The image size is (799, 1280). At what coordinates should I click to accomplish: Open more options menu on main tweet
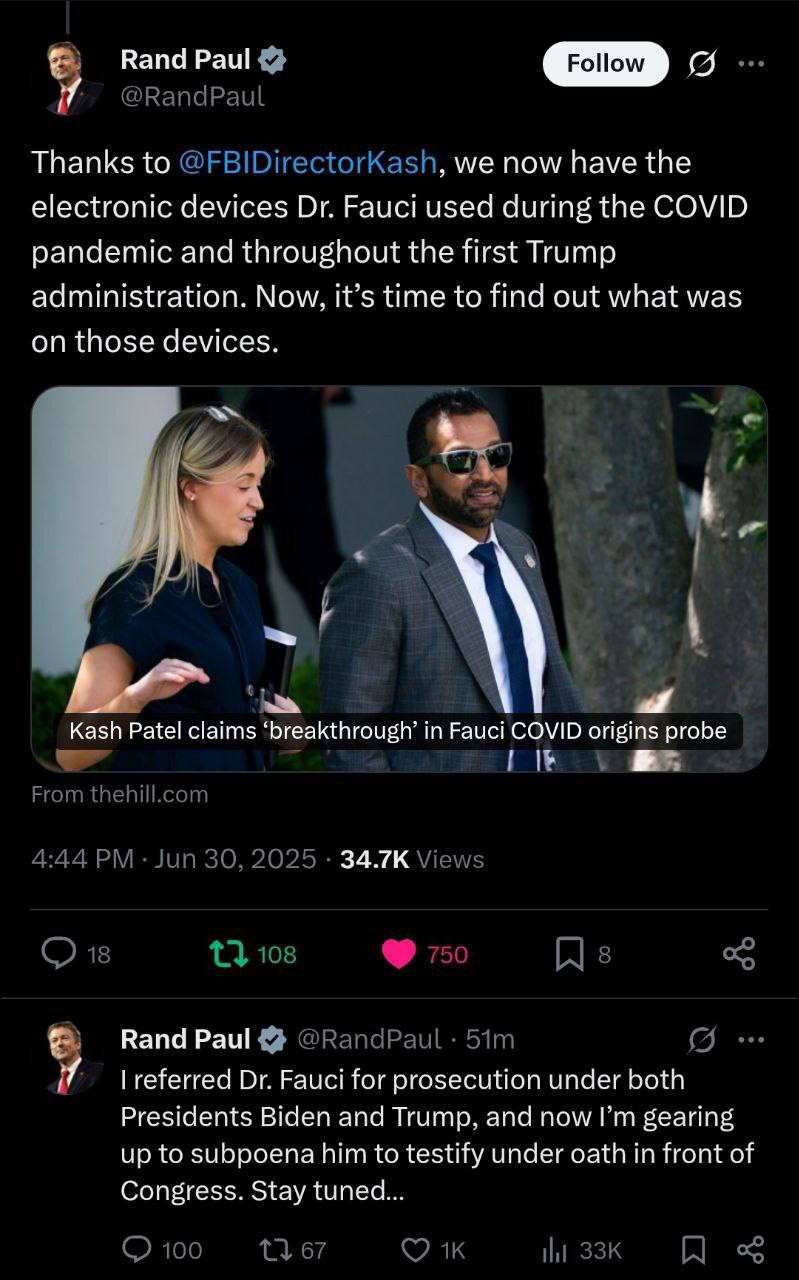751,64
